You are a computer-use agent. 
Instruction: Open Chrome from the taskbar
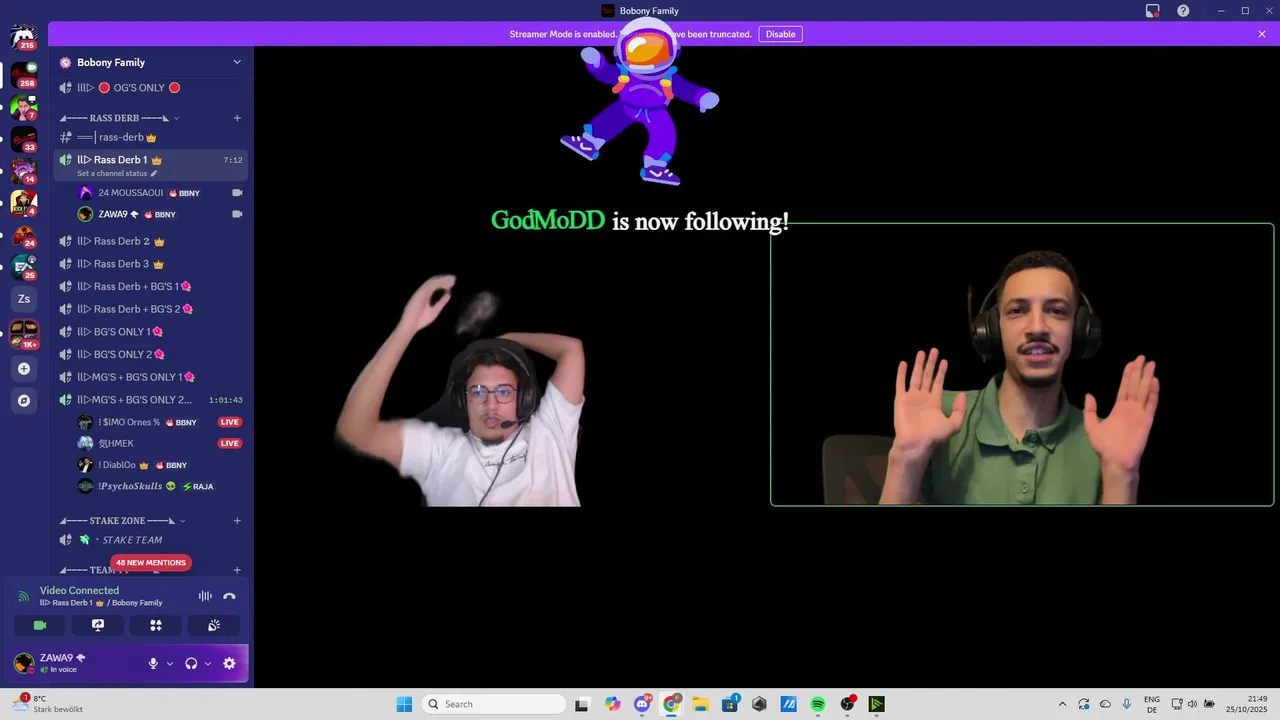(671, 704)
